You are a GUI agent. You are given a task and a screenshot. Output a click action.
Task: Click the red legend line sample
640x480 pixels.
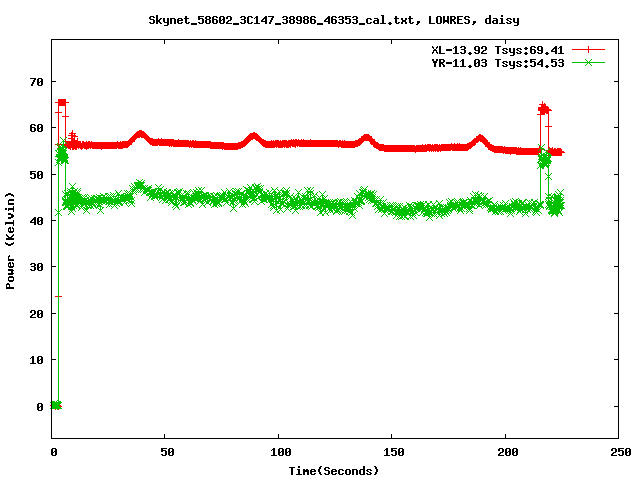point(588,49)
